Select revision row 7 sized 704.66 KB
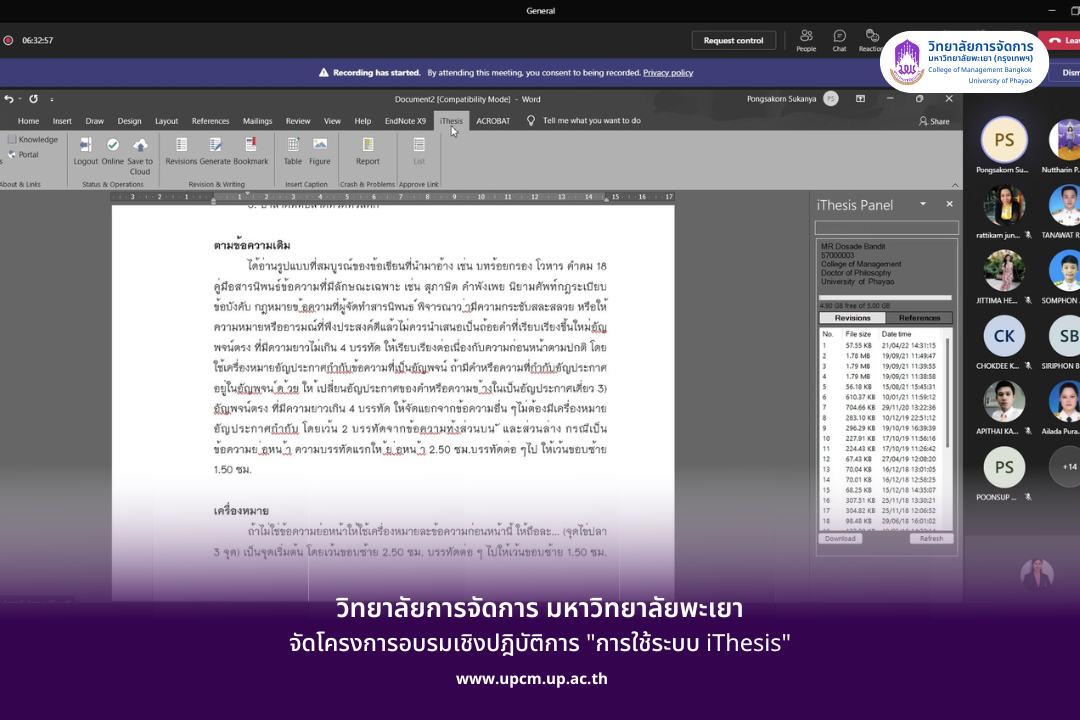 (882, 407)
